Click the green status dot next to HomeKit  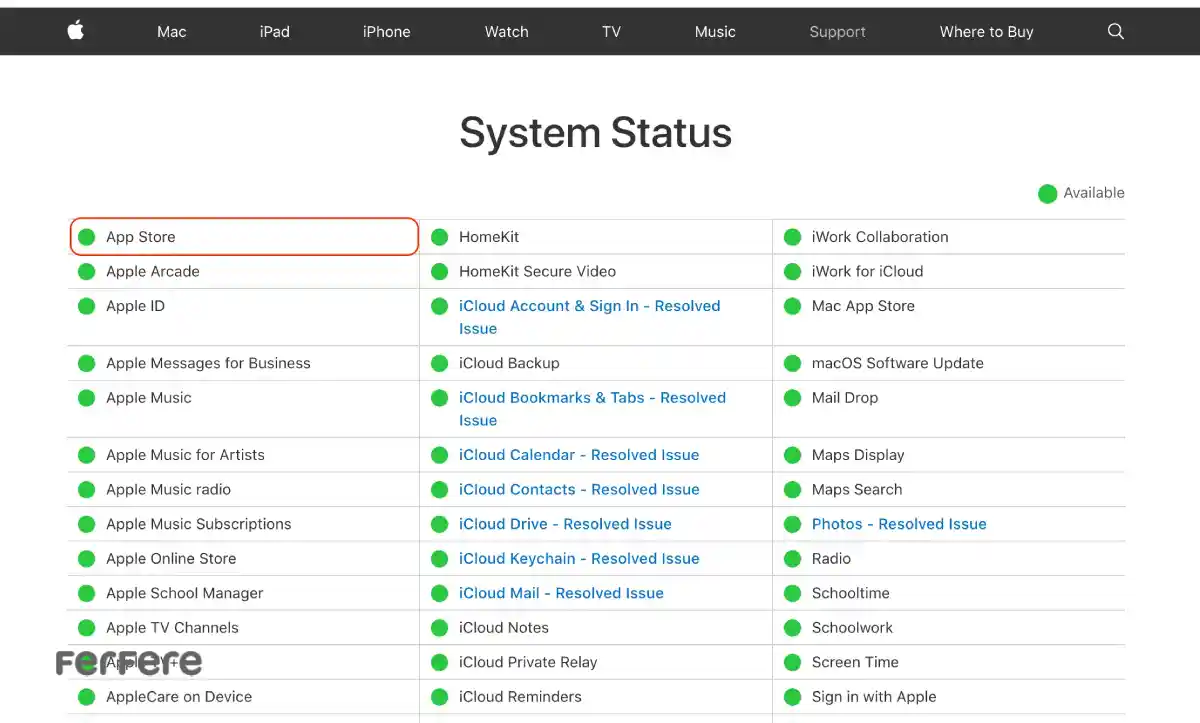point(439,237)
